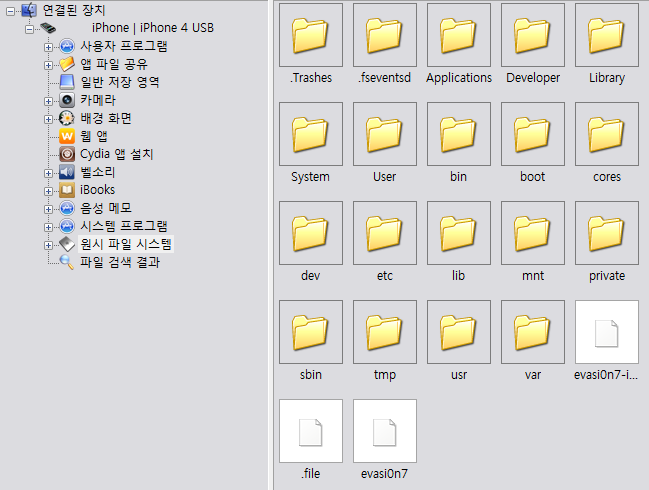The height and width of the screenshot is (490, 649).
Task: Expand the 원시 파일 시스템 node
Action: click(48, 245)
